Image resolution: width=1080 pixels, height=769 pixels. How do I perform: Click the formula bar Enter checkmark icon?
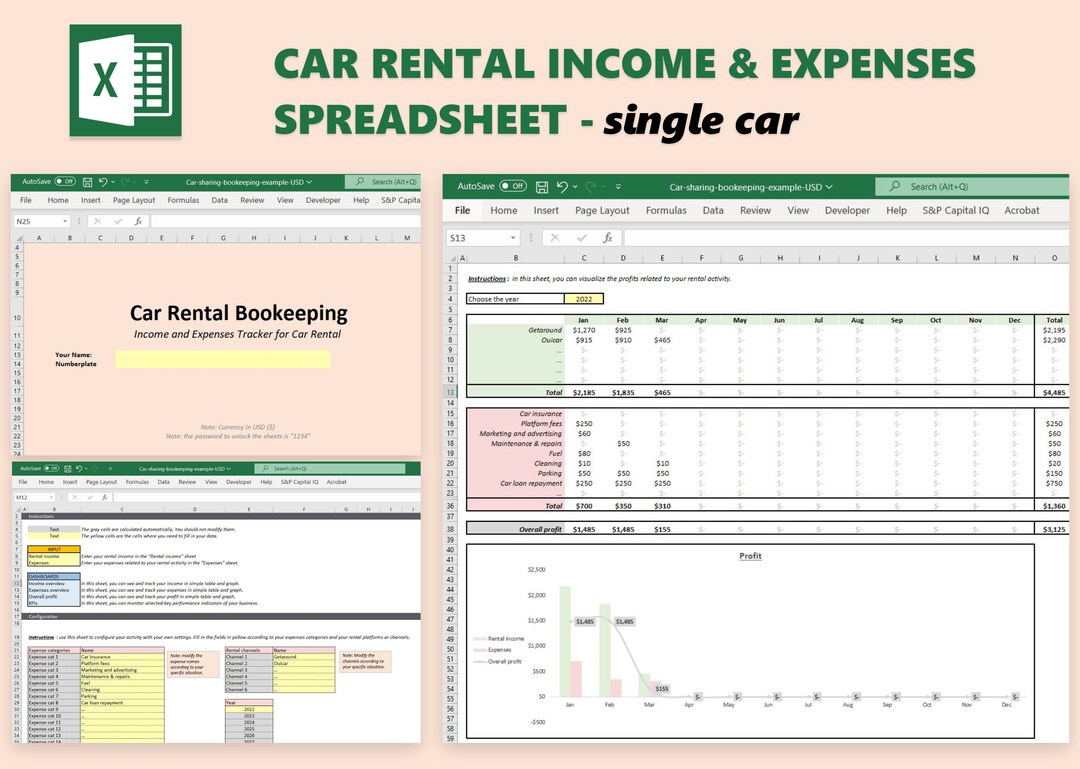pos(582,236)
